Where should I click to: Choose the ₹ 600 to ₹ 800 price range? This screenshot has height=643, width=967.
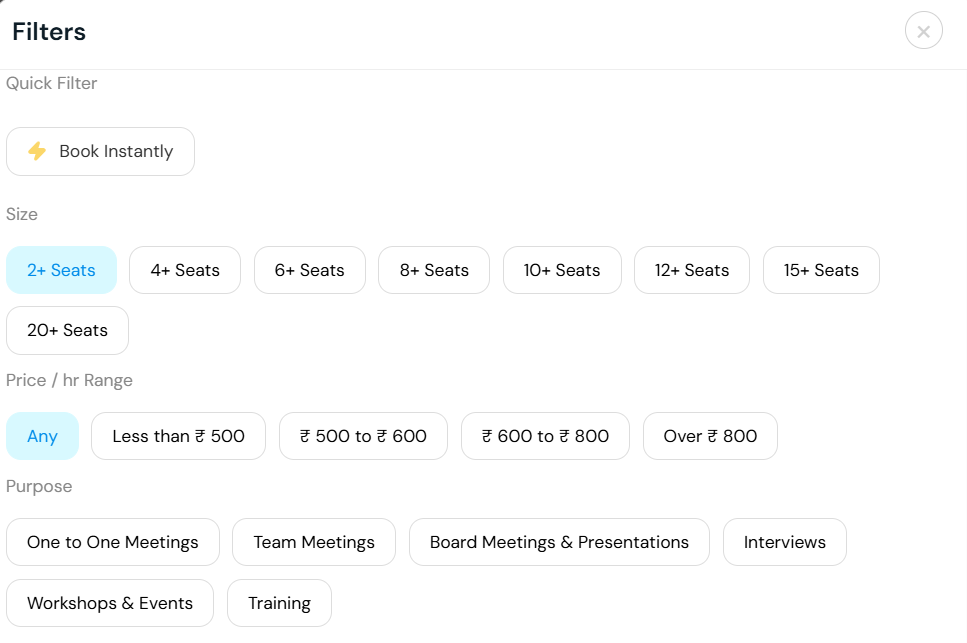(545, 436)
